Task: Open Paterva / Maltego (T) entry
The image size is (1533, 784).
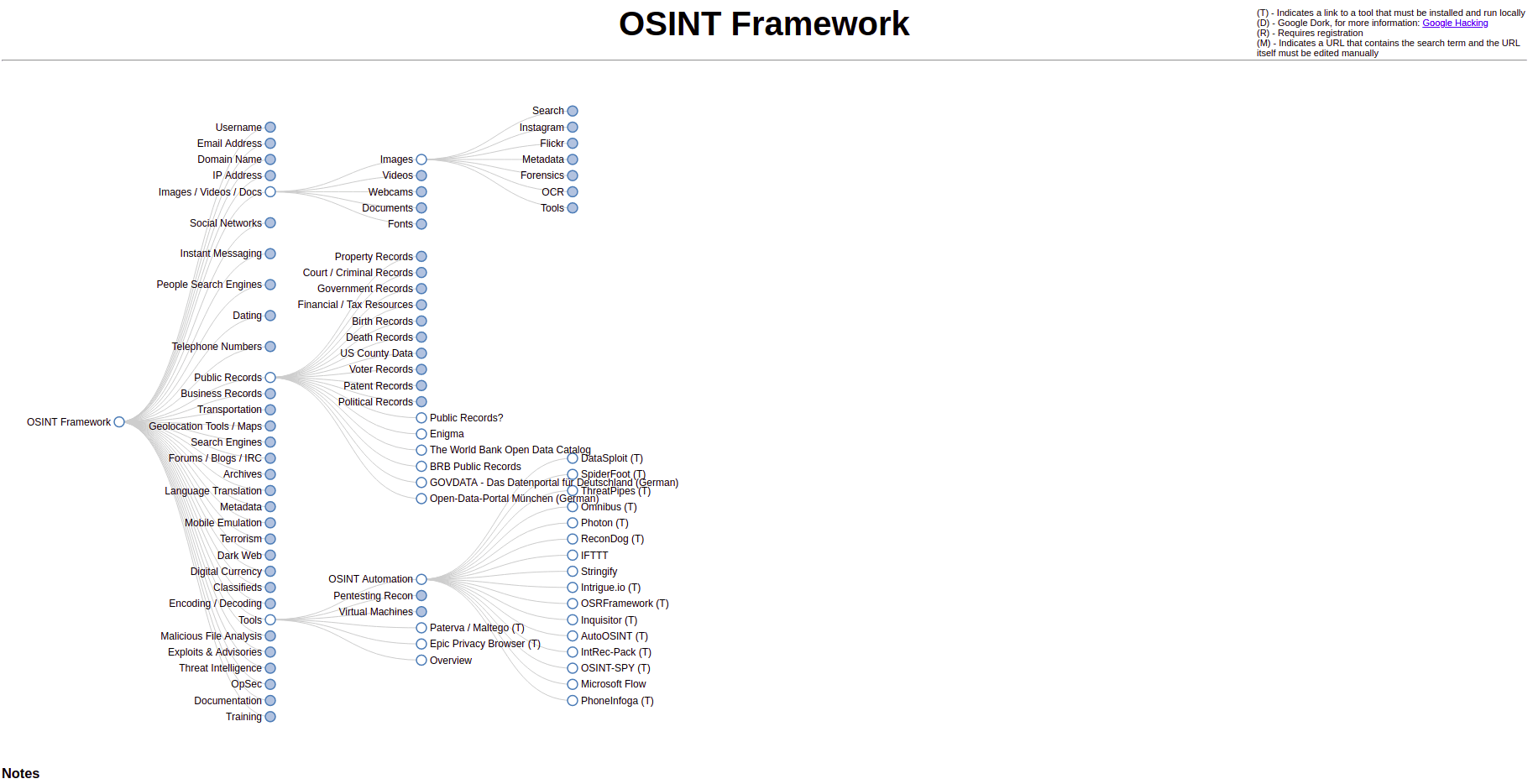Action: 476,628
